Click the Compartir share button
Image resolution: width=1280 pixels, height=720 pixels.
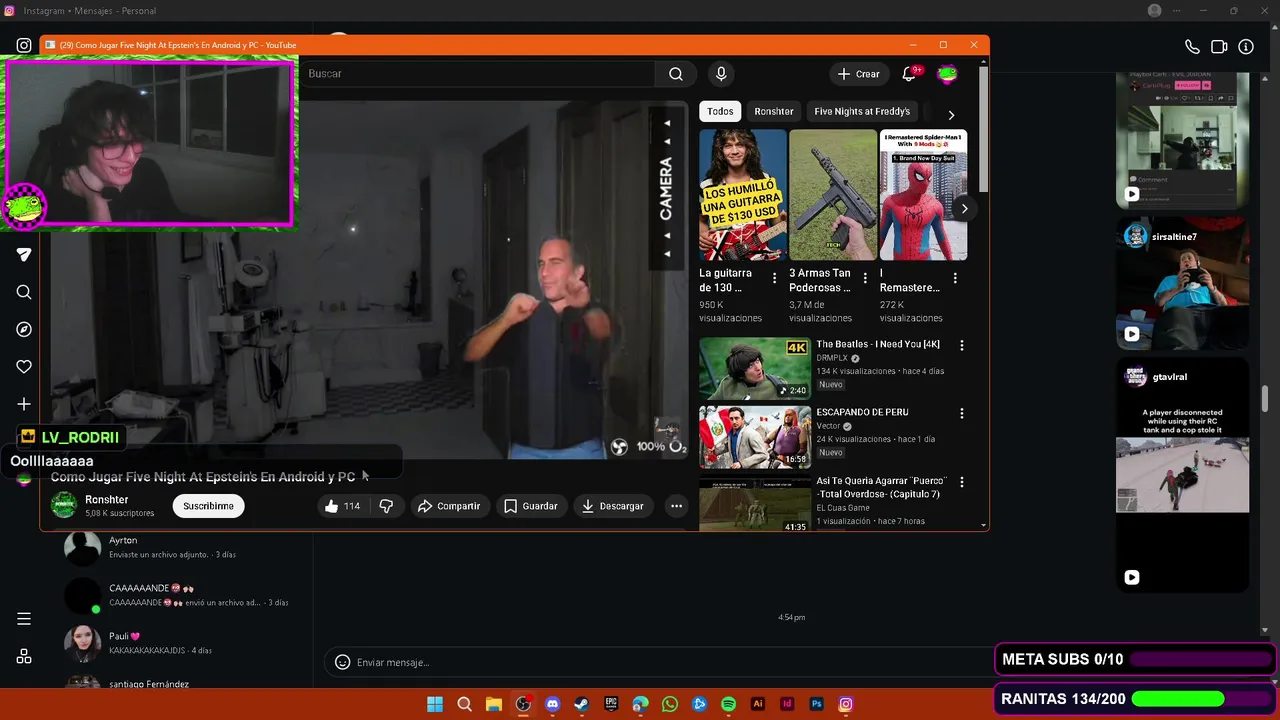(449, 506)
